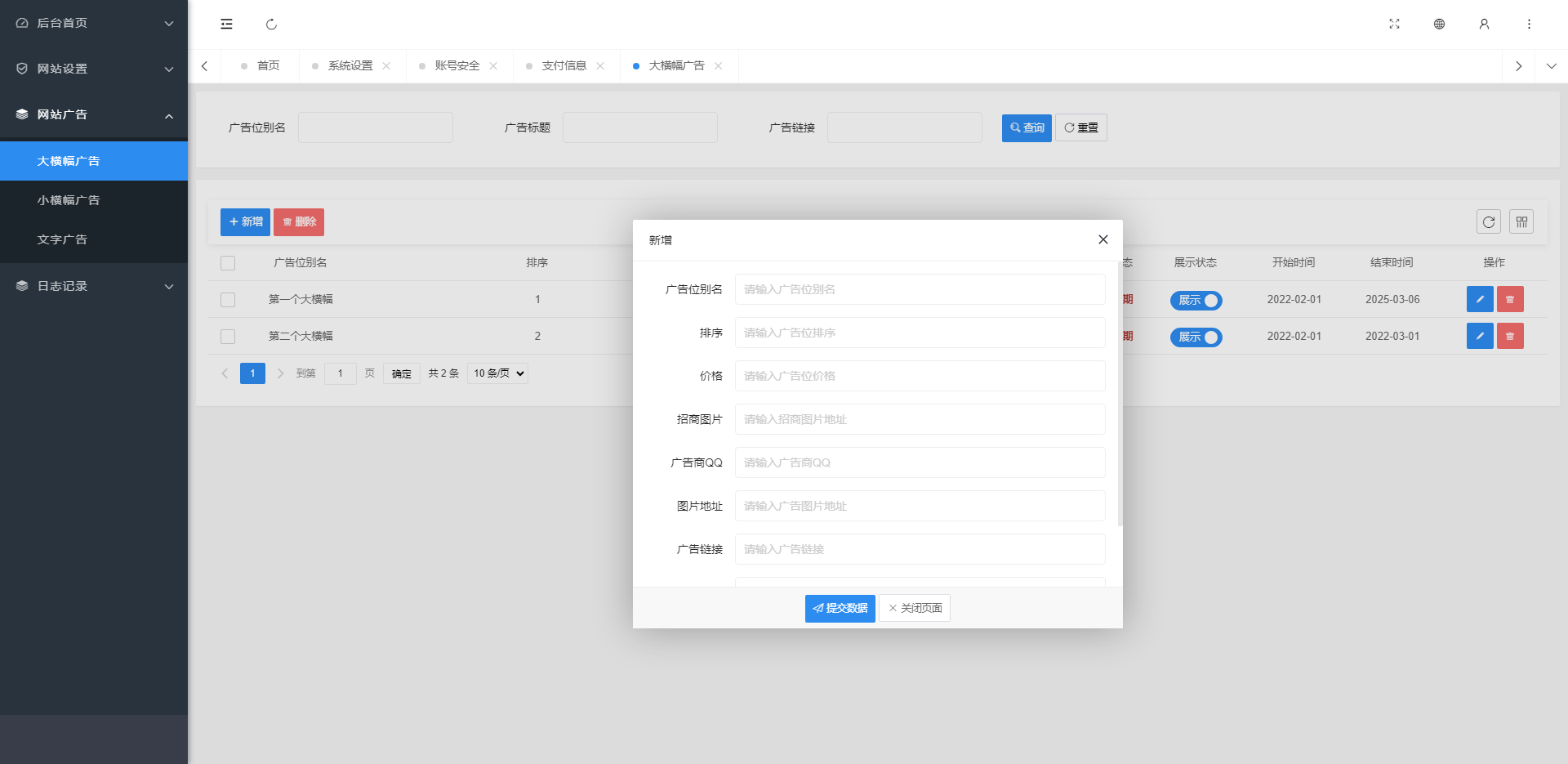Screen dimensions: 1568x764
Task: Close the 大横幅广告 tab
Action: click(718, 66)
